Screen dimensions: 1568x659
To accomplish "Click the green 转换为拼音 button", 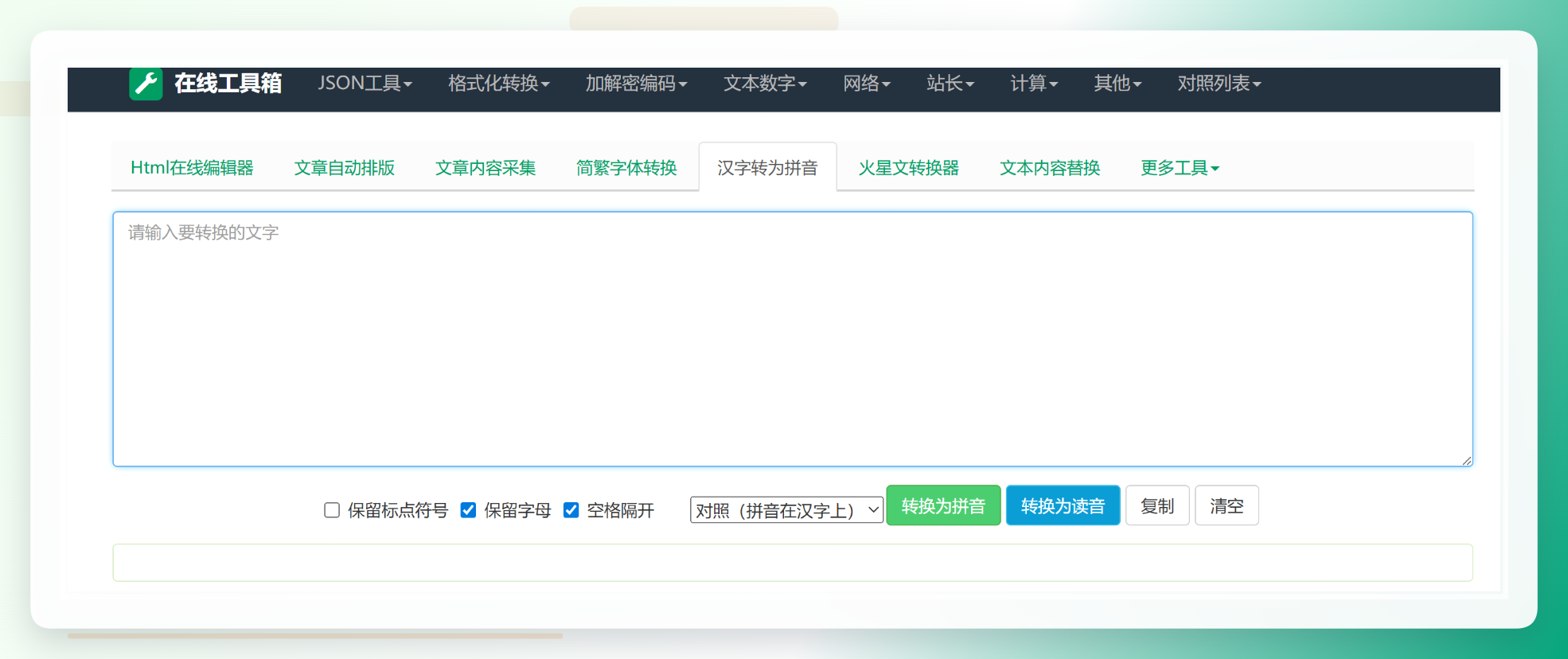I will 943,505.
